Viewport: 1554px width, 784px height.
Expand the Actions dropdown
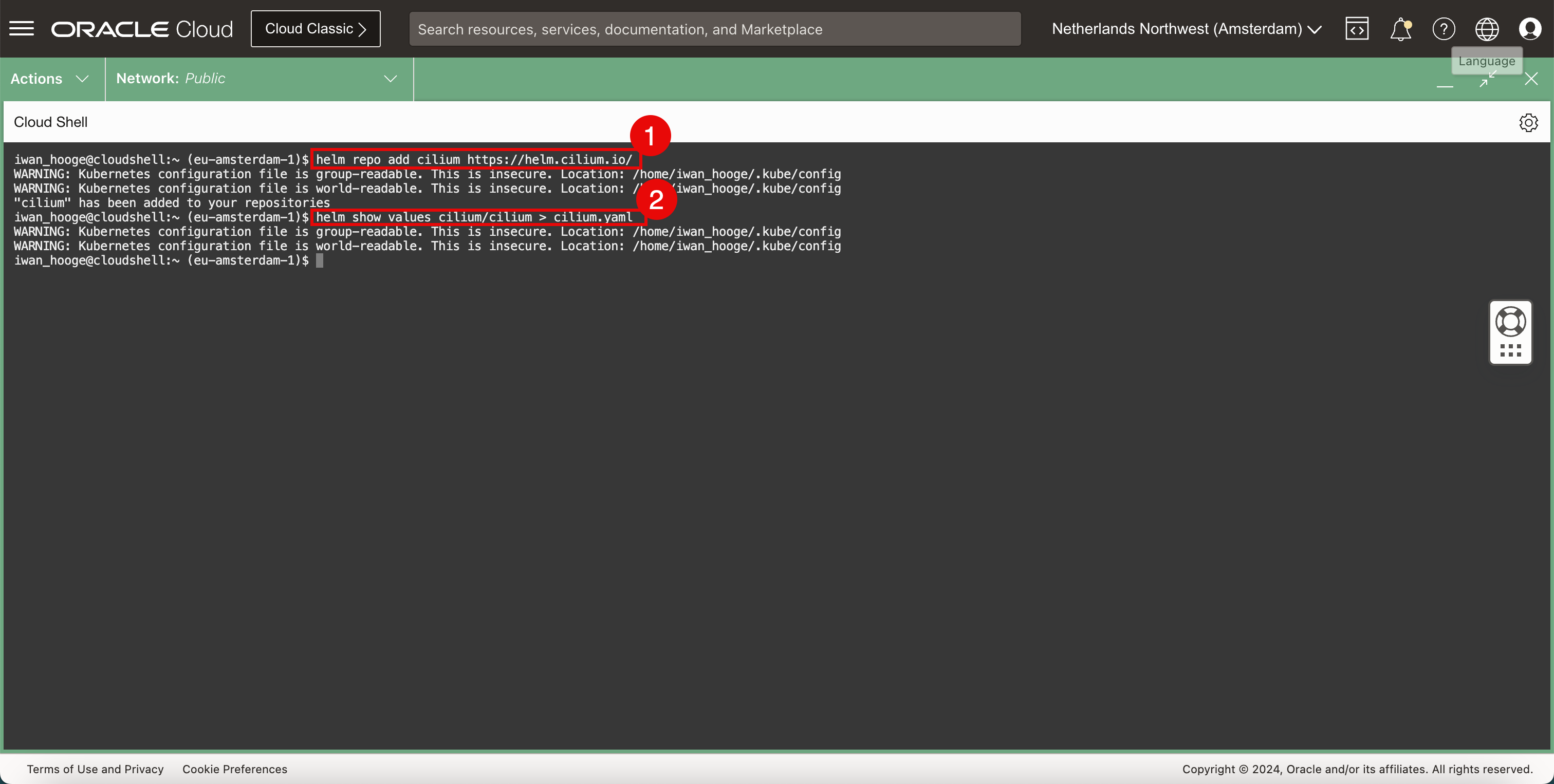50,79
